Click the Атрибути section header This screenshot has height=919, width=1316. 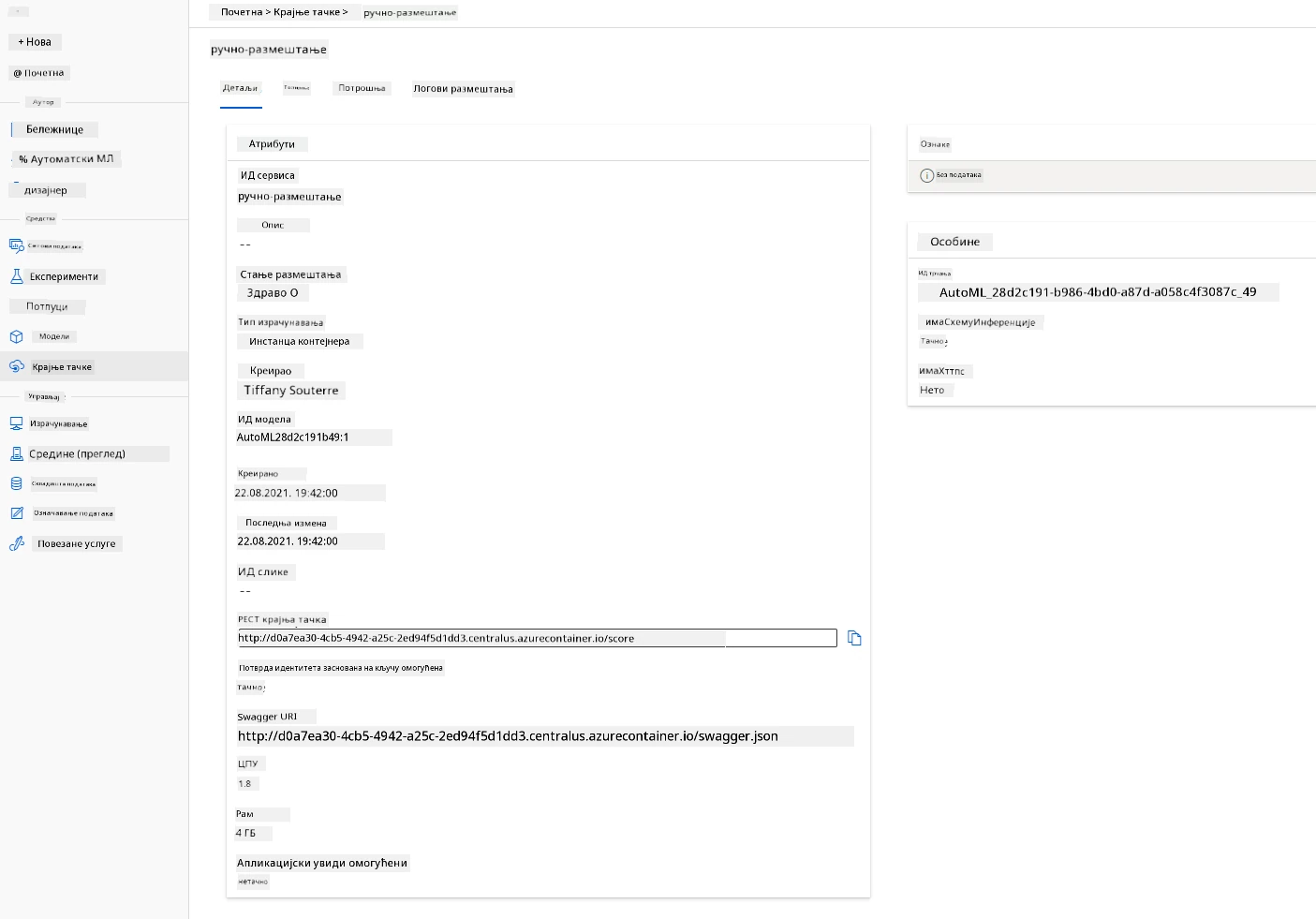click(x=272, y=144)
